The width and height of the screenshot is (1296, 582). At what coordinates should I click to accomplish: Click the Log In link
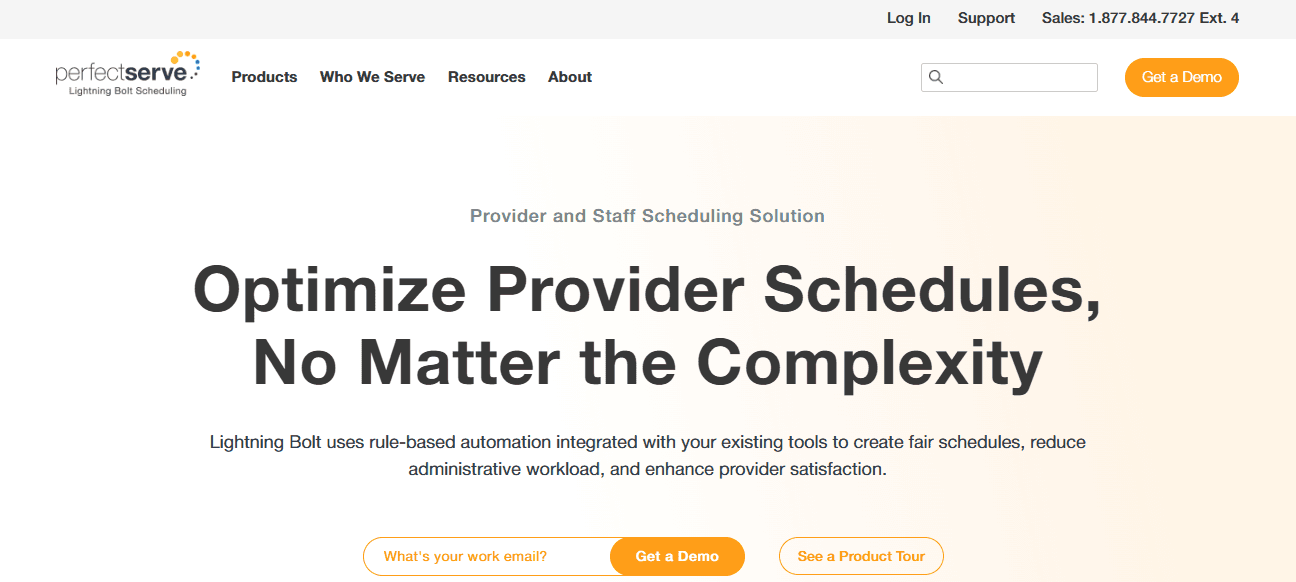[x=908, y=17]
